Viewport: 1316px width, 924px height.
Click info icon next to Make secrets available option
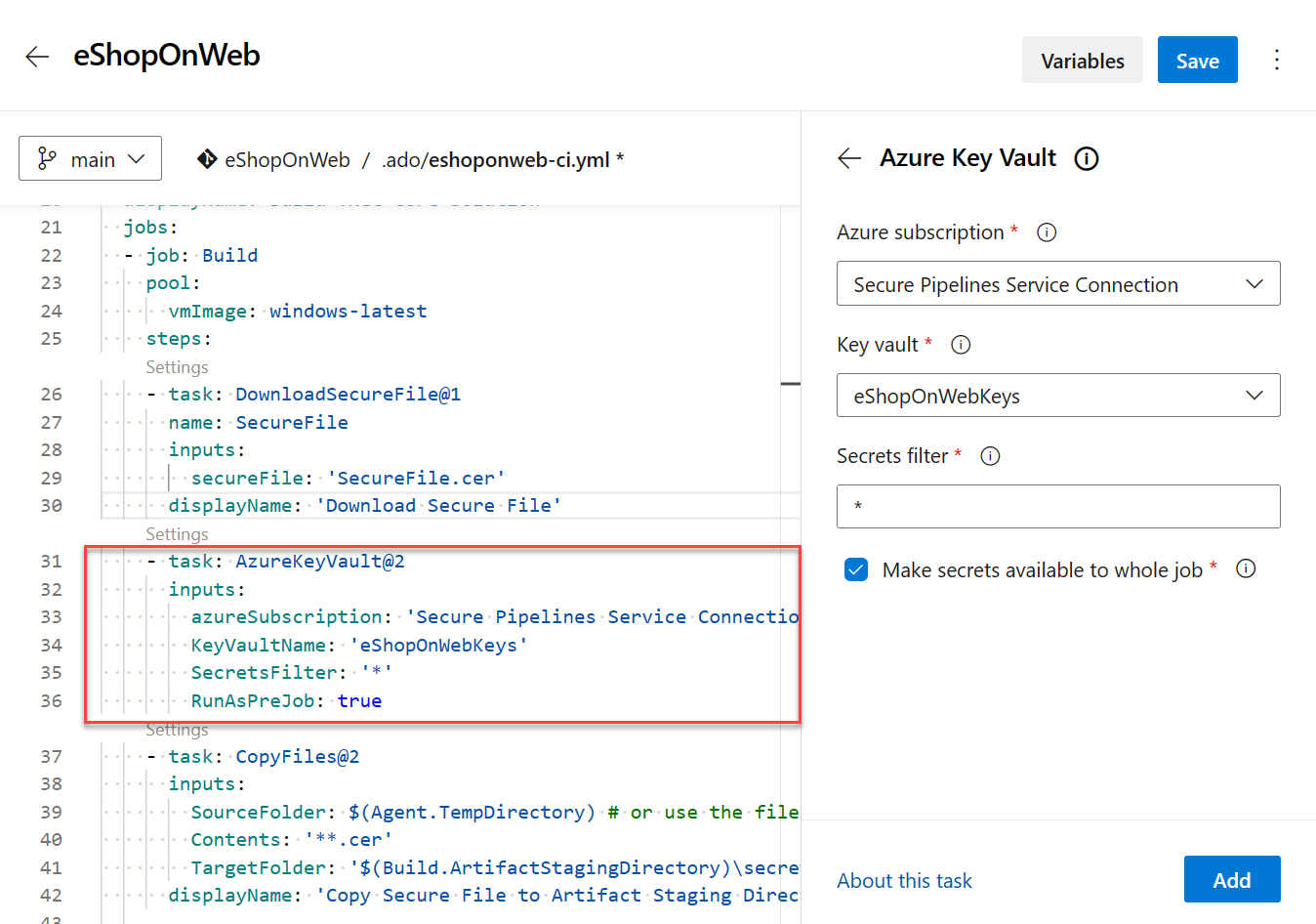point(1246,568)
